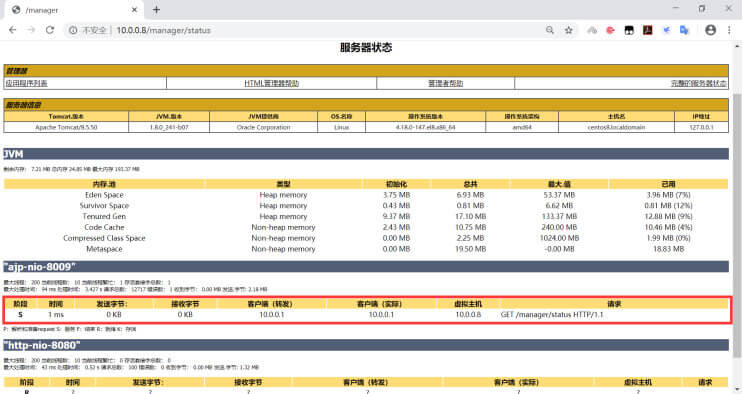Viewport: 742px width, 394px height.
Task: Select Apache Tomcat/9.5.50 version cell
Action: (x=66, y=127)
